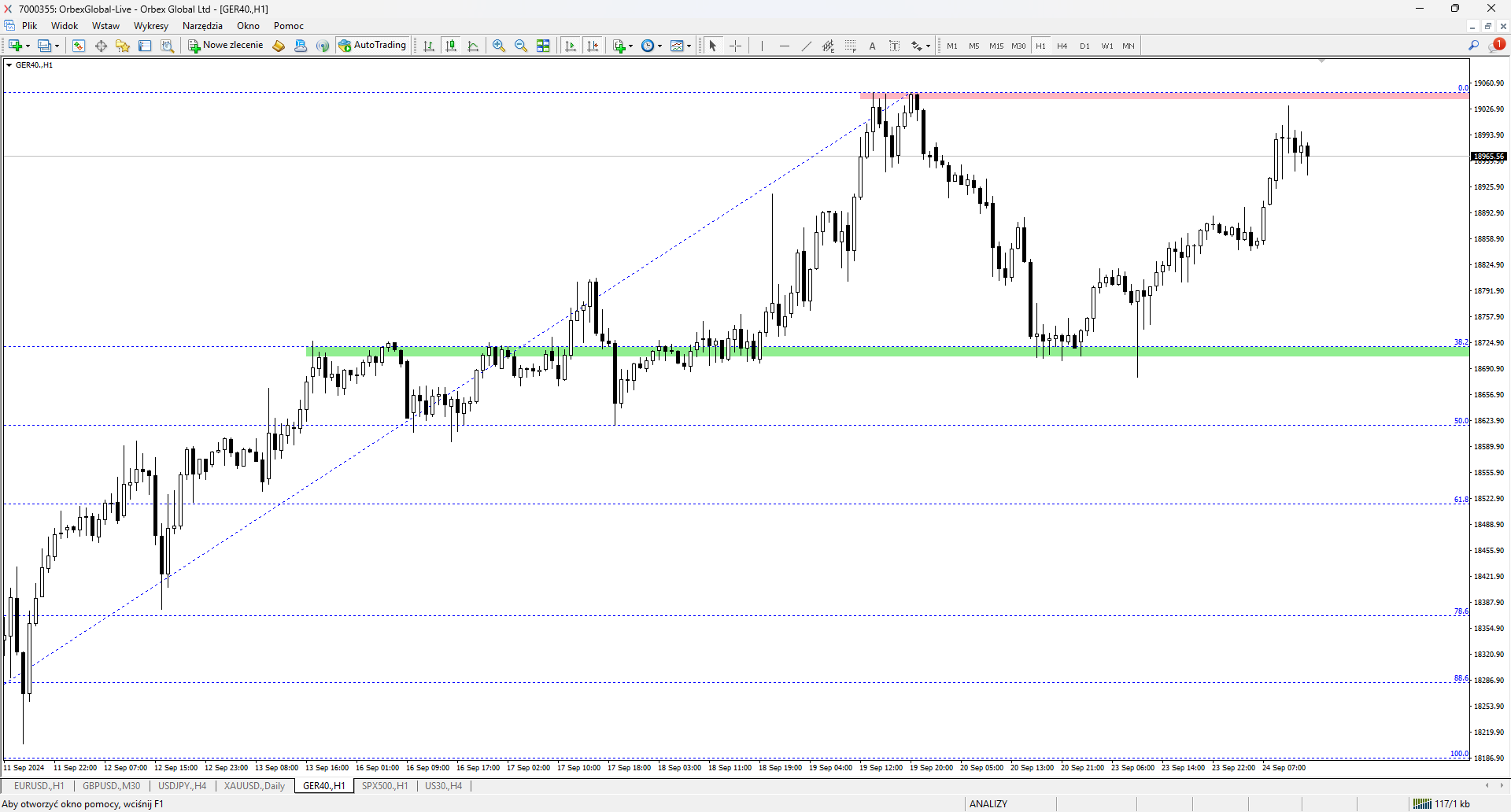Screen dimensions: 1511x812
Task: Switch to candlestick chart display
Action: pyautogui.click(x=451, y=46)
